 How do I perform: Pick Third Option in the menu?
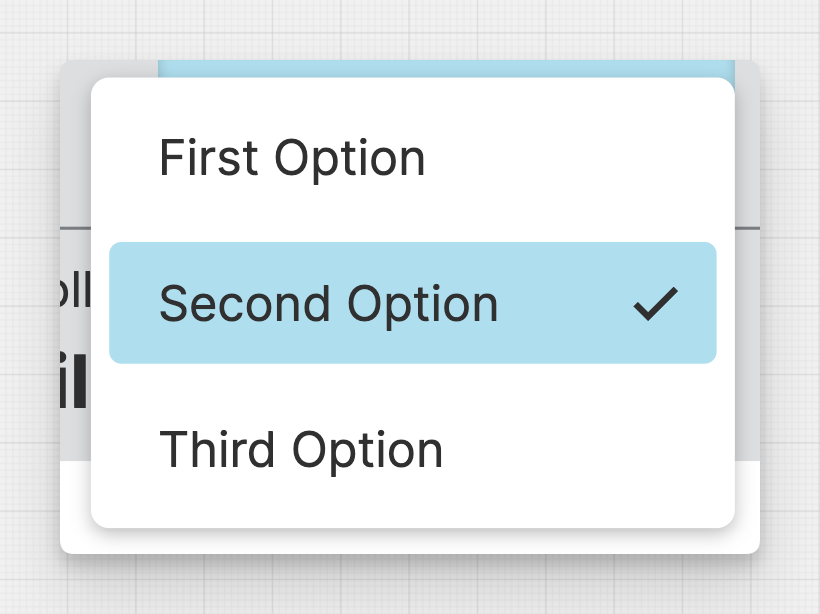click(x=301, y=449)
